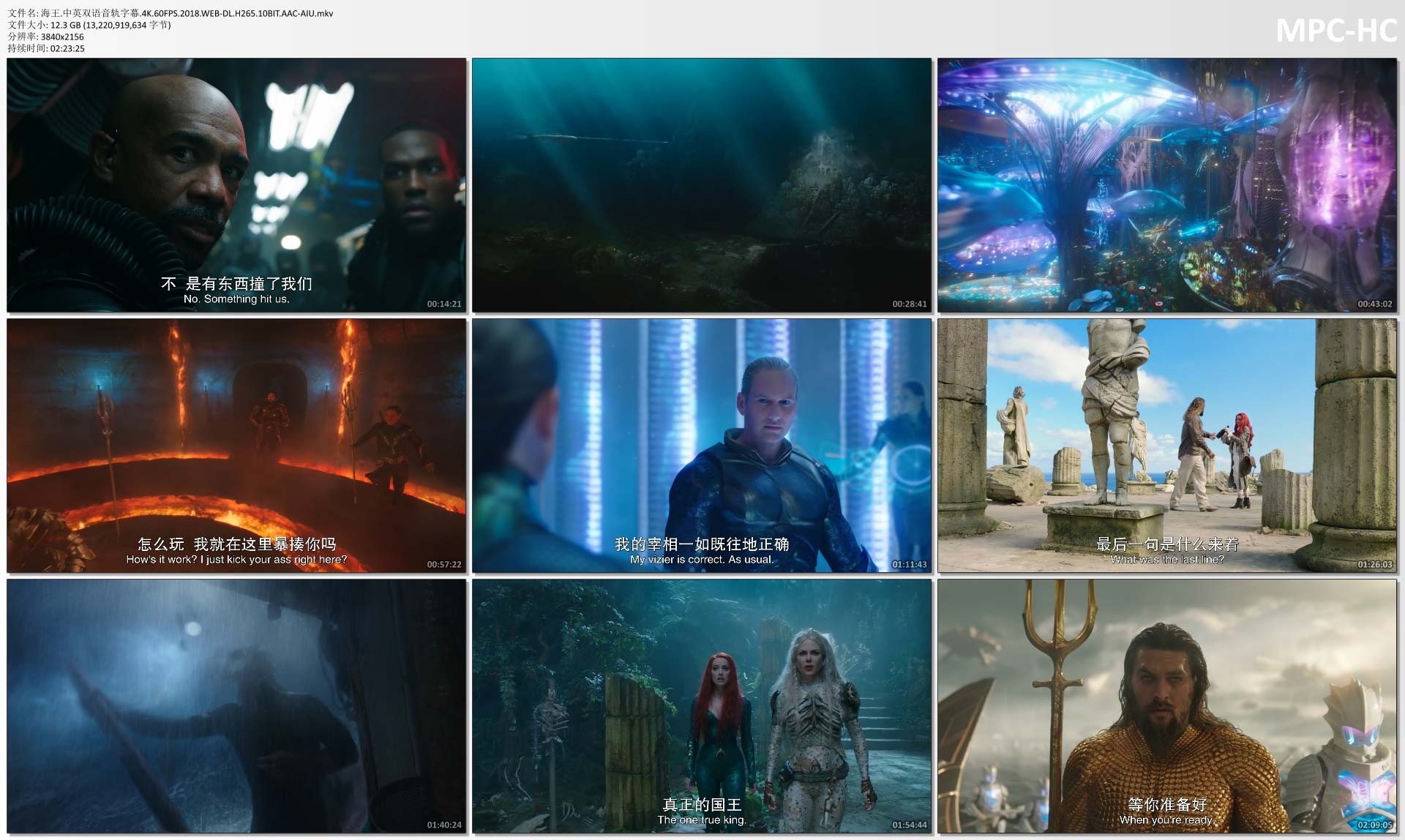Click the file name text line
Viewport: 1405px width, 840px height.
tap(171, 13)
